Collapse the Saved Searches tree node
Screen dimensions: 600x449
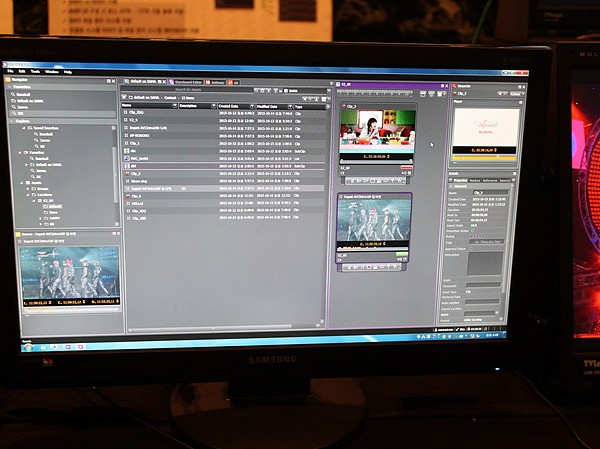(23, 128)
